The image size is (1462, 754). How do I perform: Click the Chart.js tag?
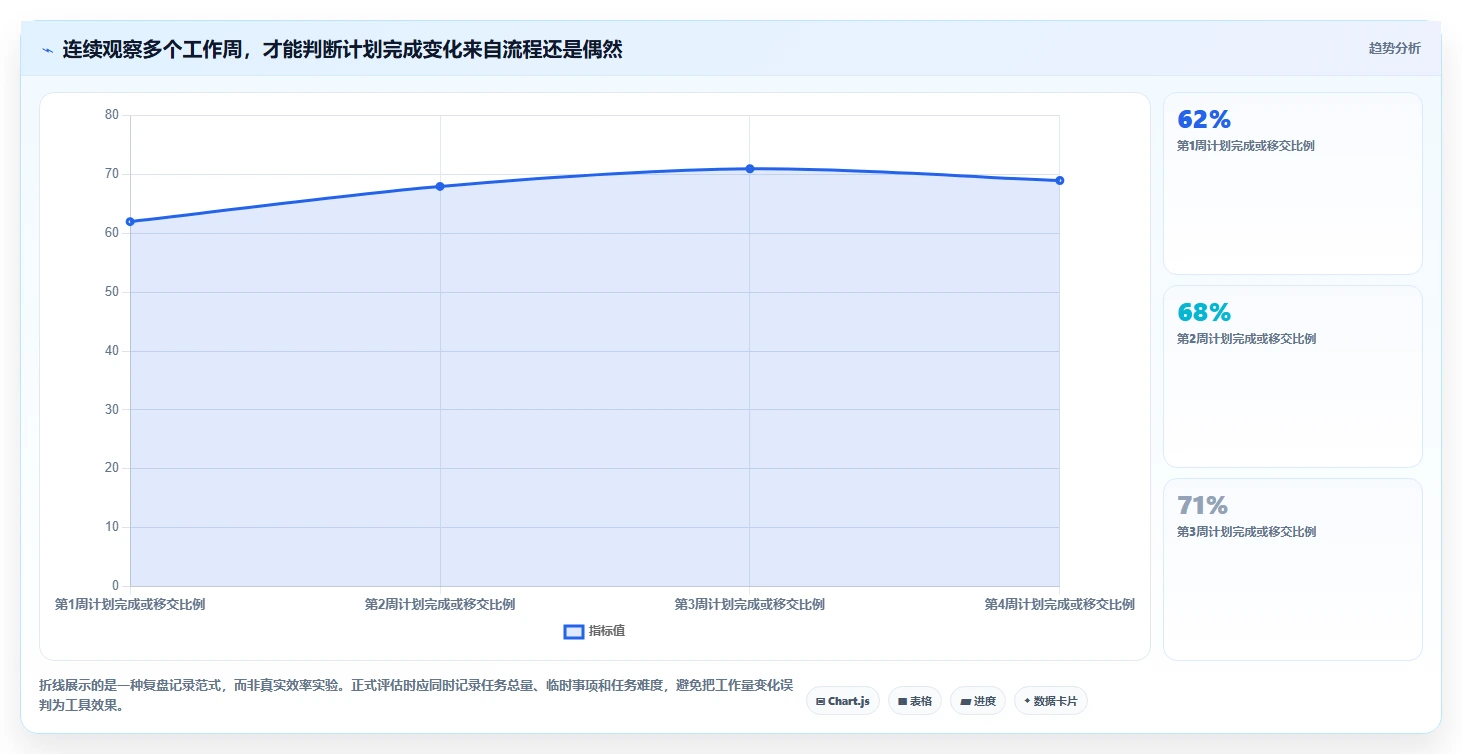pyautogui.click(x=843, y=701)
